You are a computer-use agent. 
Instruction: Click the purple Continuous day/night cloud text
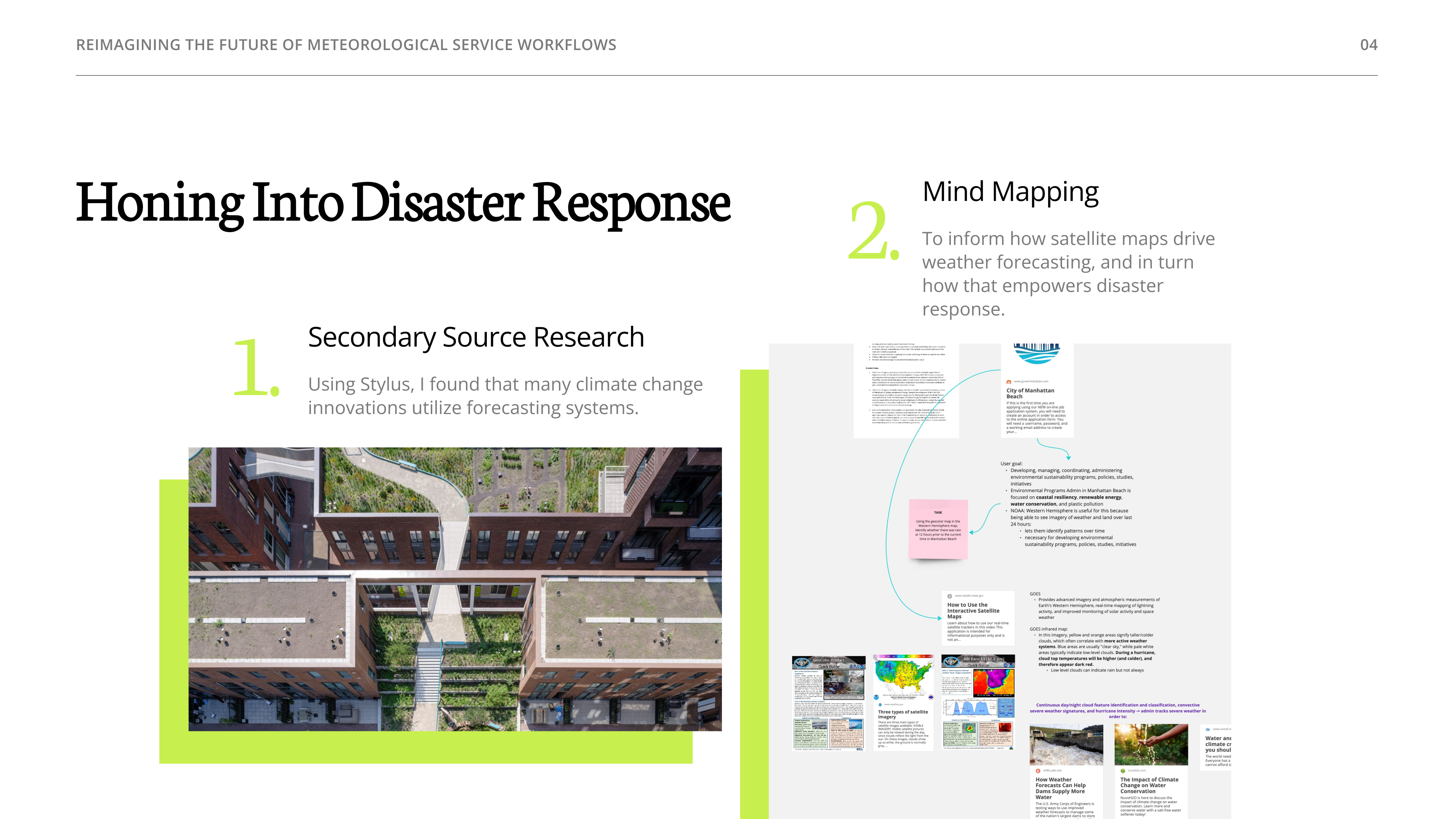point(1117,711)
